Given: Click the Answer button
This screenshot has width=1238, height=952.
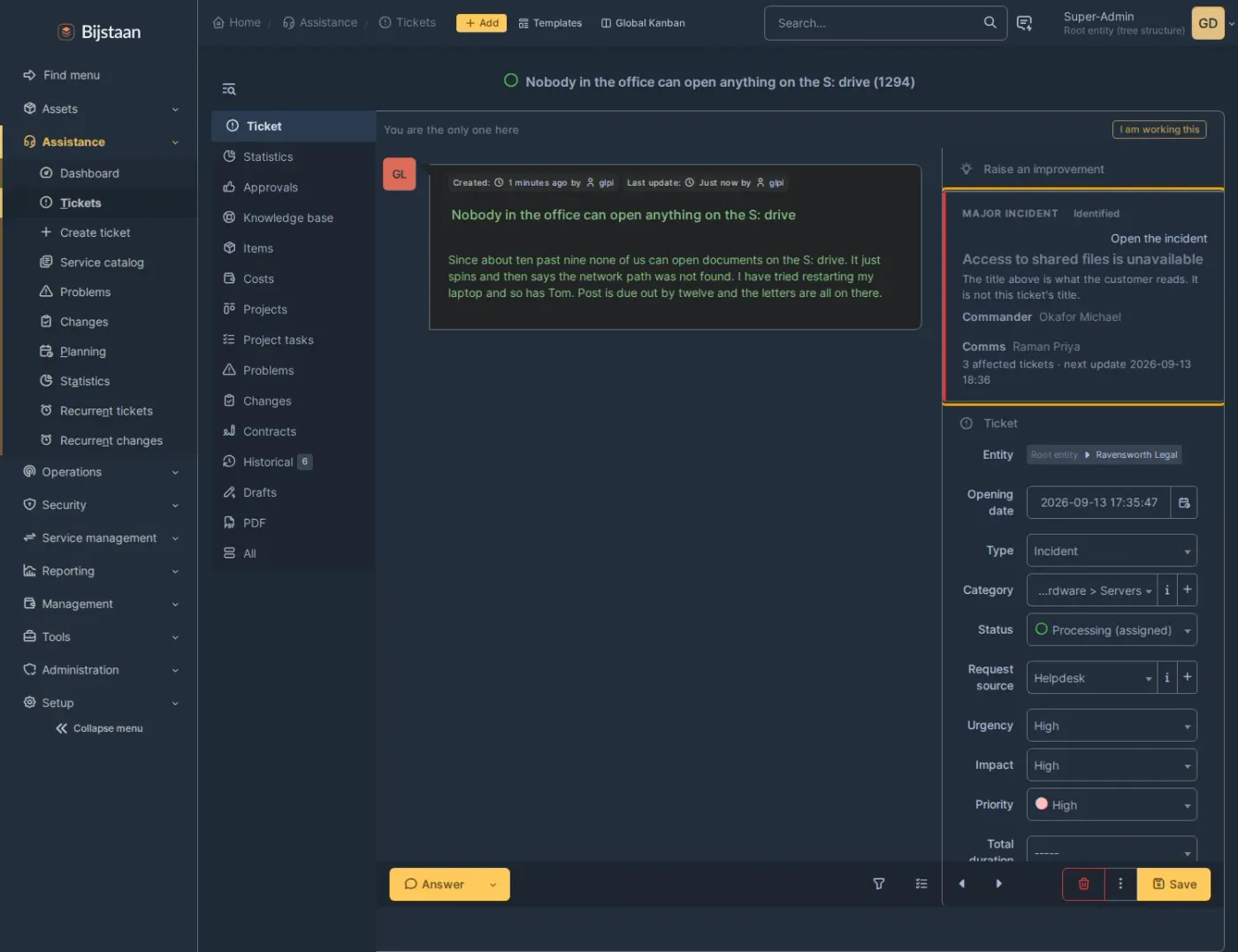Looking at the screenshot, I should tap(434, 884).
